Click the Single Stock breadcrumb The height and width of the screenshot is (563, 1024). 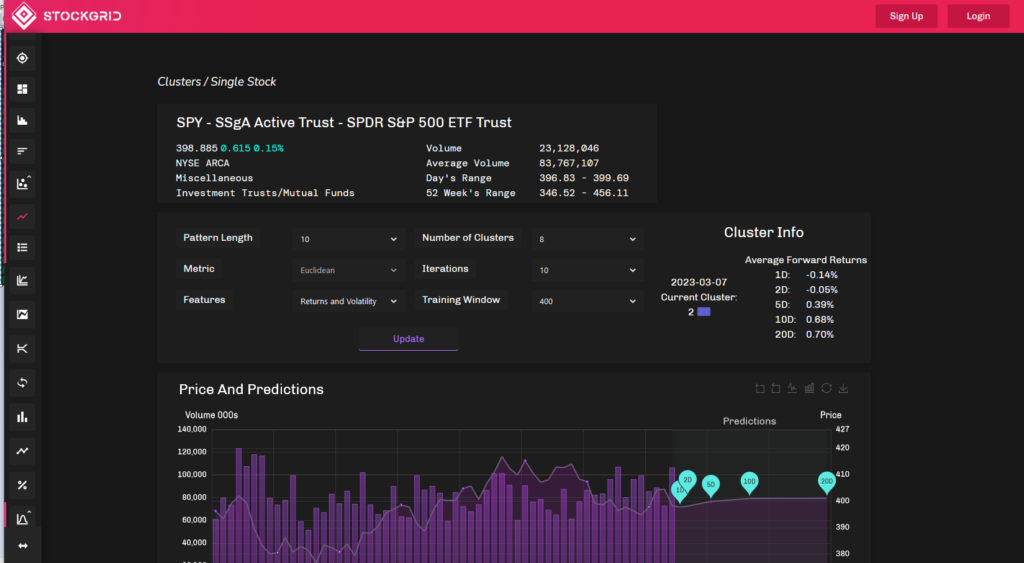coord(243,82)
